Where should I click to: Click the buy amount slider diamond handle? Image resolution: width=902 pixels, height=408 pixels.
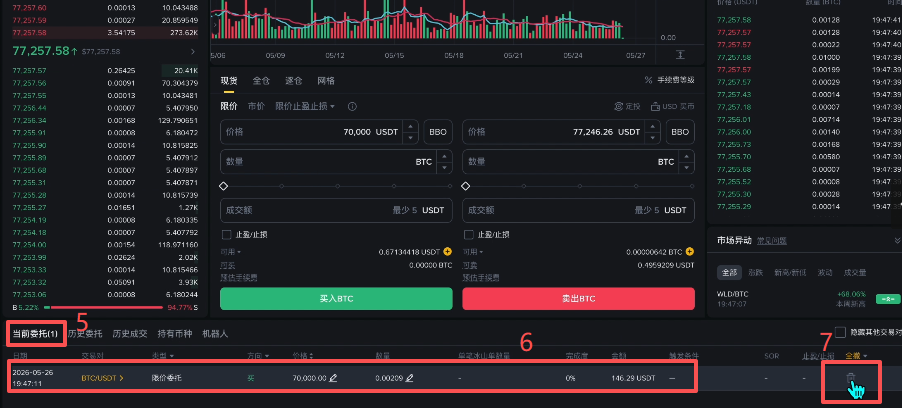click(224, 186)
